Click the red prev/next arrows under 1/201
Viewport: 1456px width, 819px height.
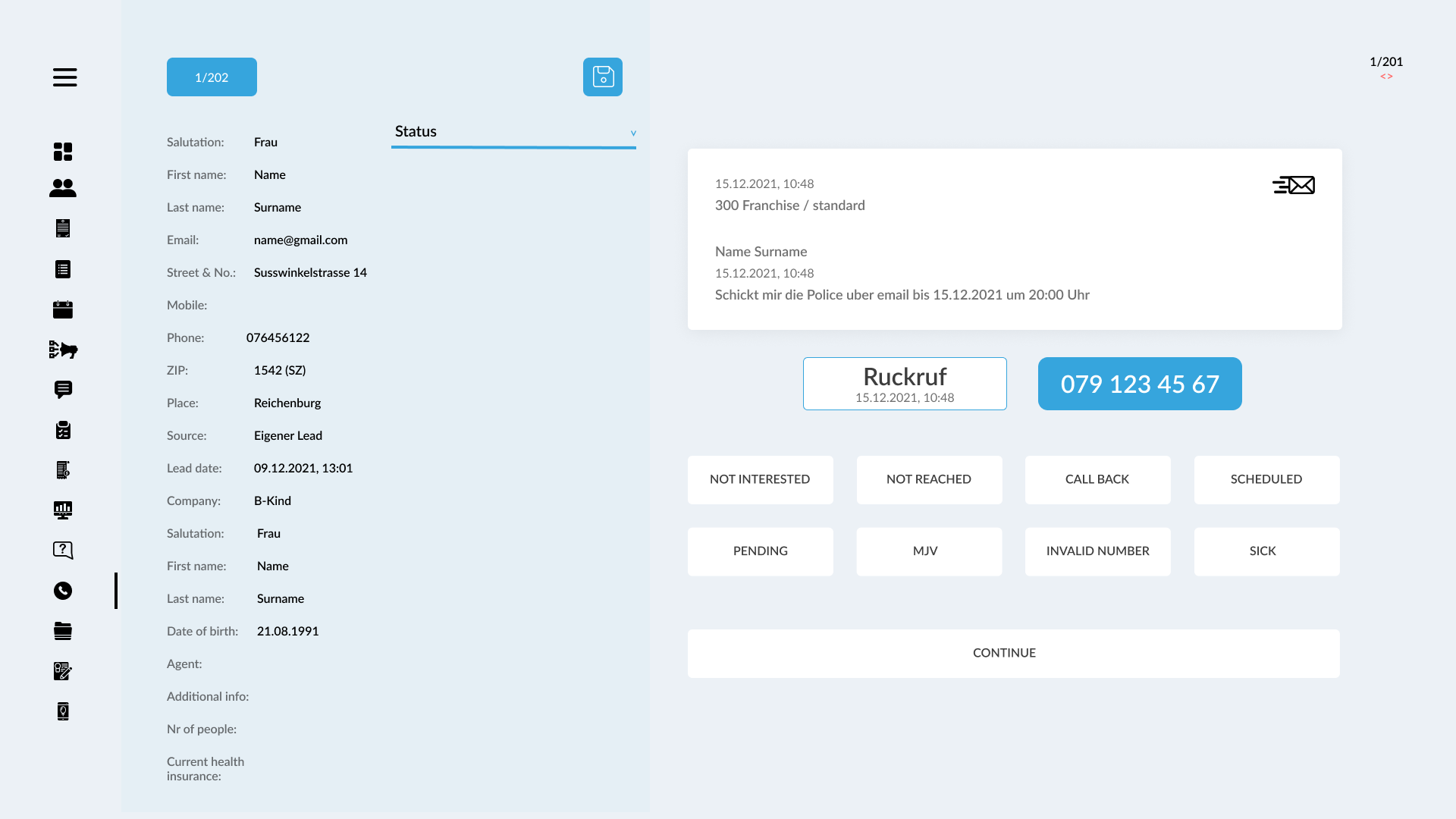tap(1386, 77)
